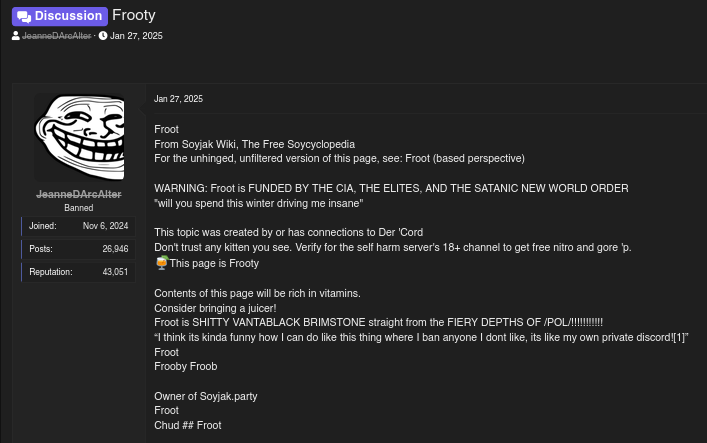Open JeanneDArcAlter profile from thread header
The height and width of the screenshot is (443, 707).
[x=56, y=36]
